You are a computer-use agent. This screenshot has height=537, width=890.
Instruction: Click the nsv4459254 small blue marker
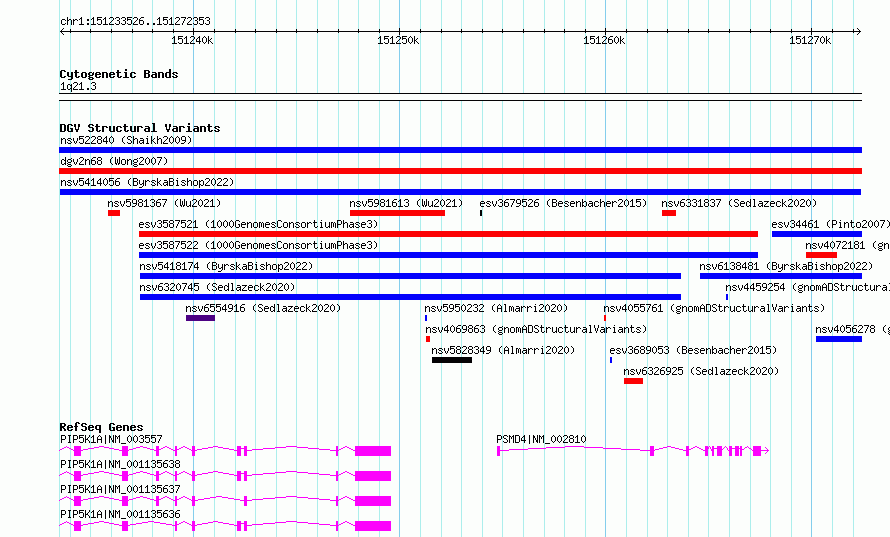727,297
